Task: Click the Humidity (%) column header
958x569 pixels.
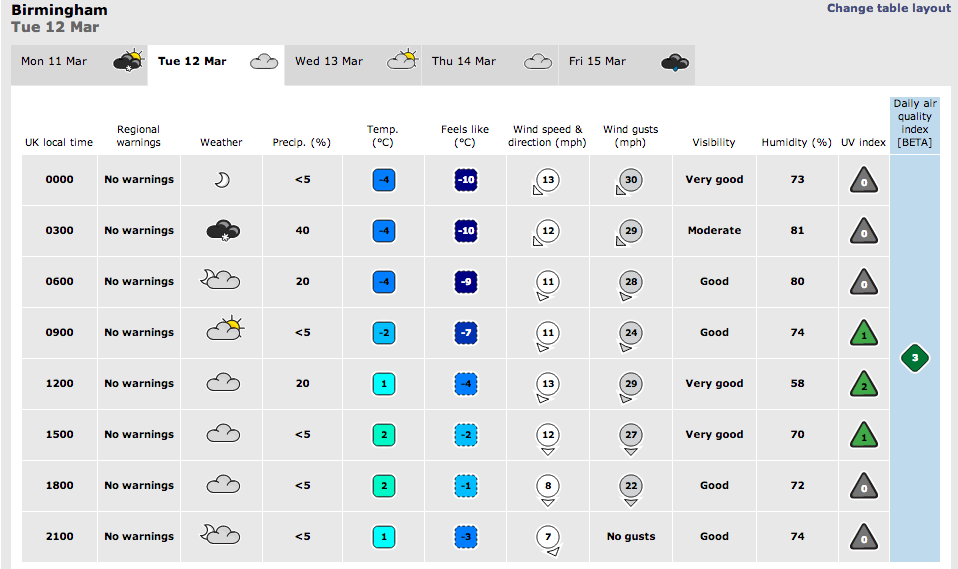Action: 797,142
